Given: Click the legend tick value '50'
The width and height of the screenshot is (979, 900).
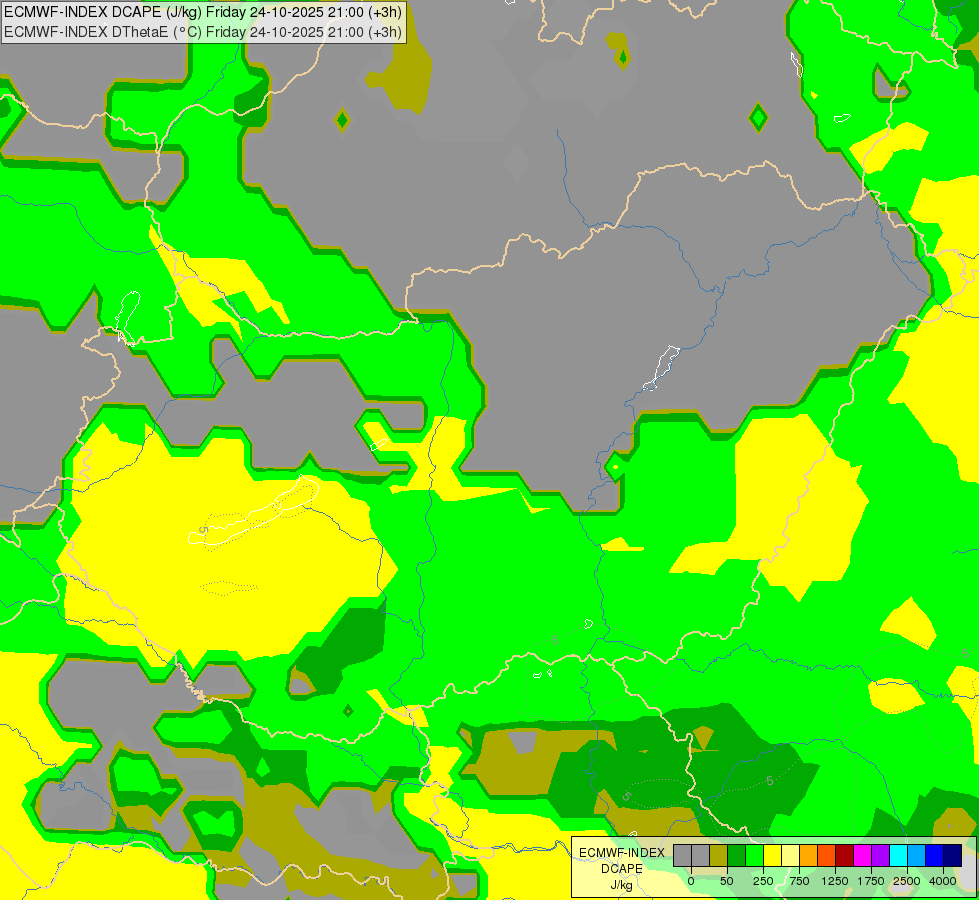Looking at the screenshot, I should coord(727,881).
